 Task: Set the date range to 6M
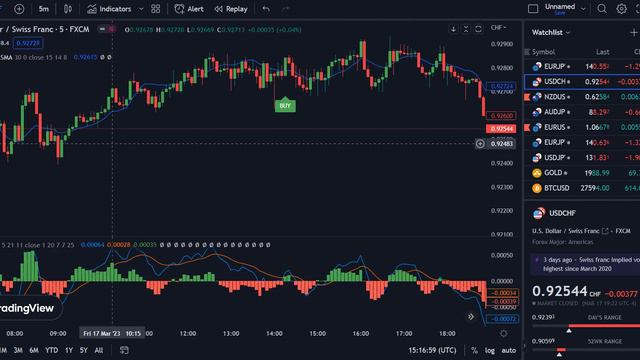[34, 350]
